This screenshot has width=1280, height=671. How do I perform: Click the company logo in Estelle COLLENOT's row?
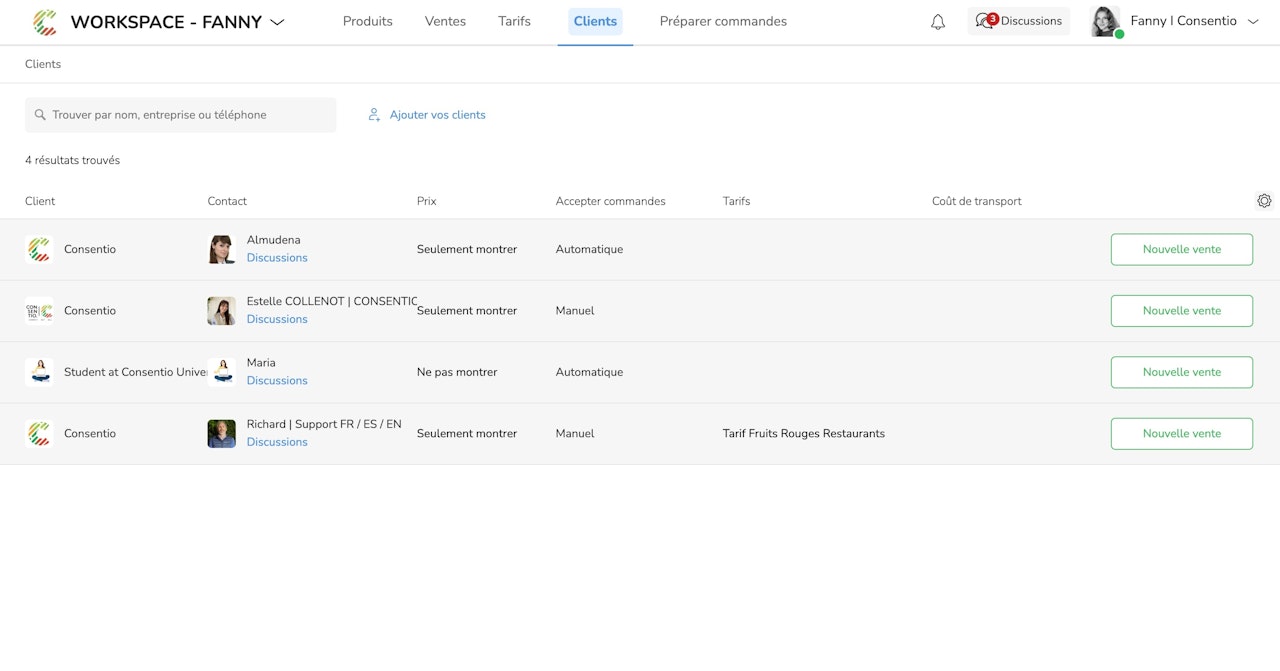39,311
